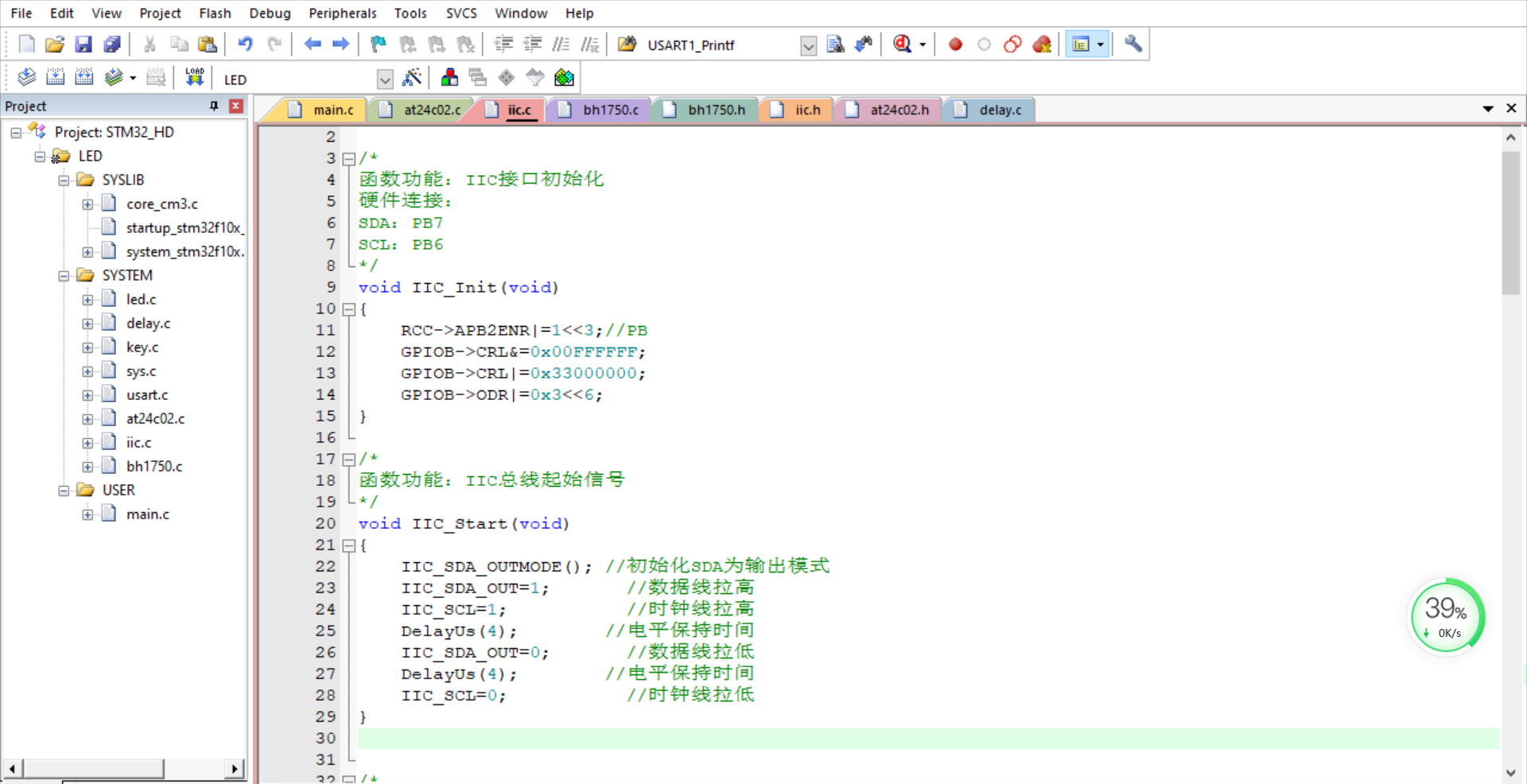This screenshot has height=784, width=1527.
Task: Collapse the USER folder
Action: (64, 491)
